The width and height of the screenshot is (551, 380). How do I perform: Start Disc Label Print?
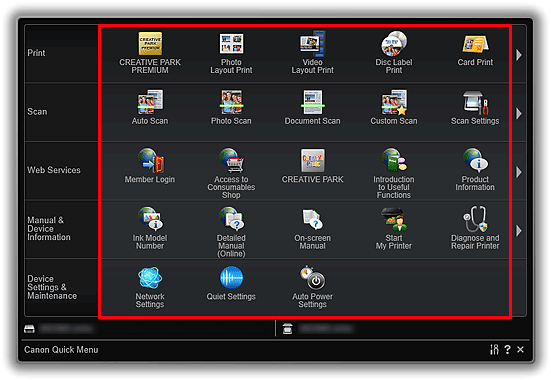(x=394, y=53)
